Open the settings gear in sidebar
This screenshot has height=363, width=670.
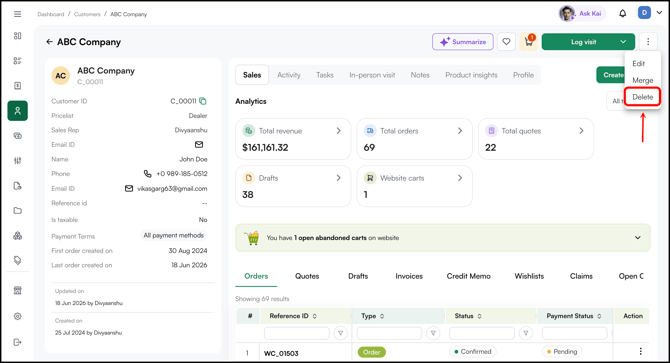pyautogui.click(x=18, y=316)
